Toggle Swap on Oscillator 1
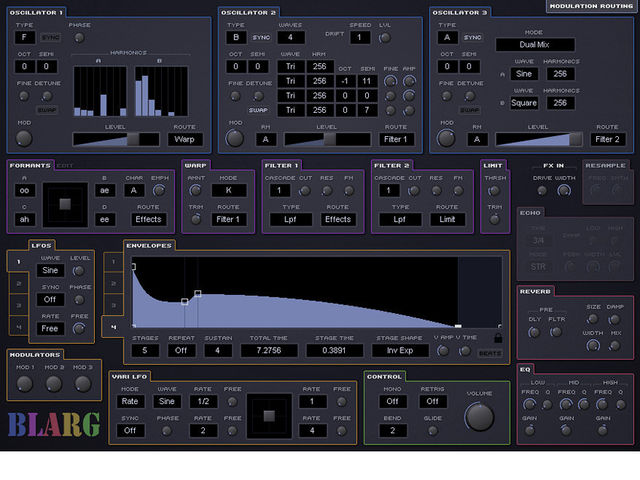 tap(47, 110)
